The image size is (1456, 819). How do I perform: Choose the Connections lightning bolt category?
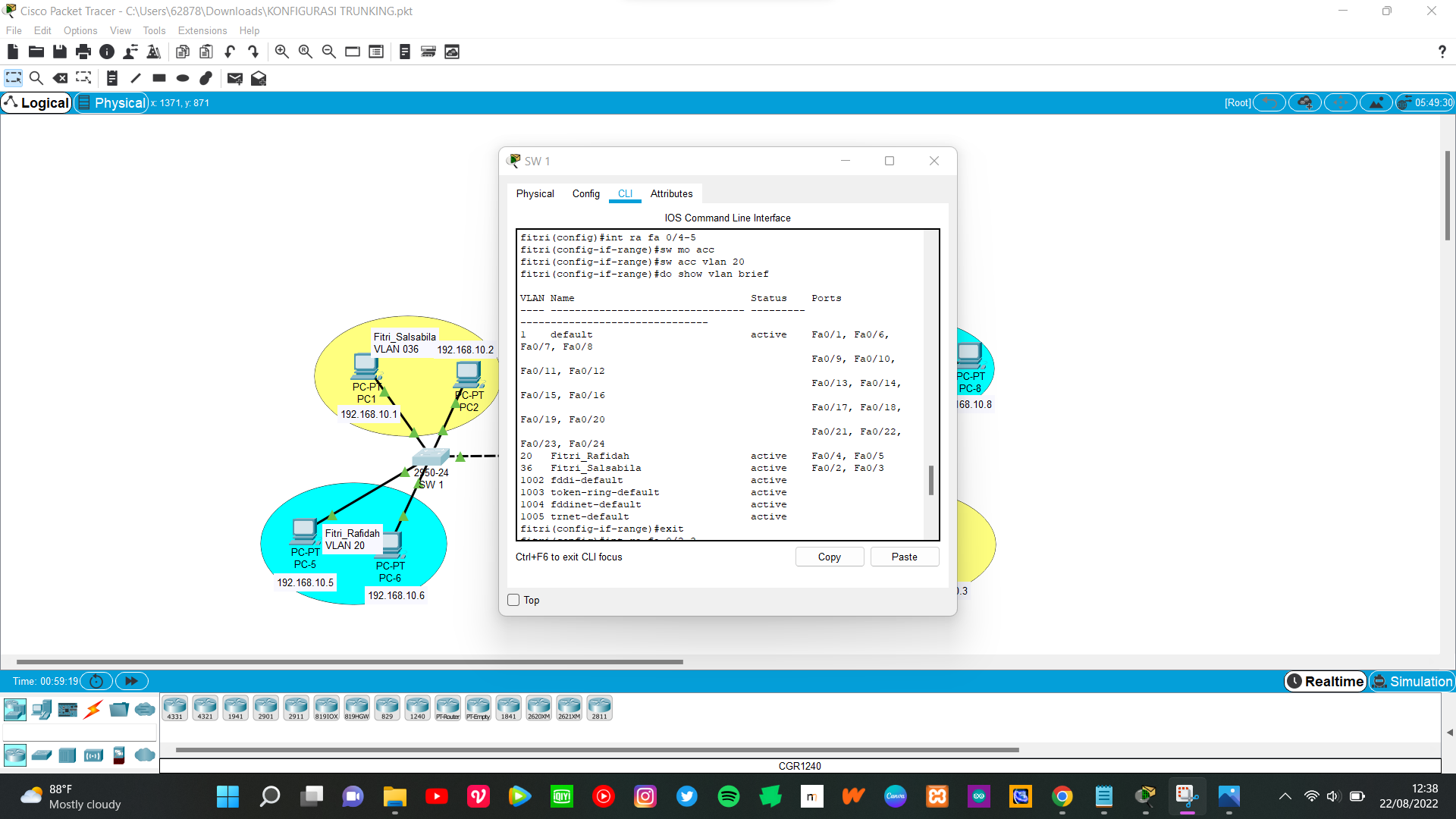coord(93,710)
